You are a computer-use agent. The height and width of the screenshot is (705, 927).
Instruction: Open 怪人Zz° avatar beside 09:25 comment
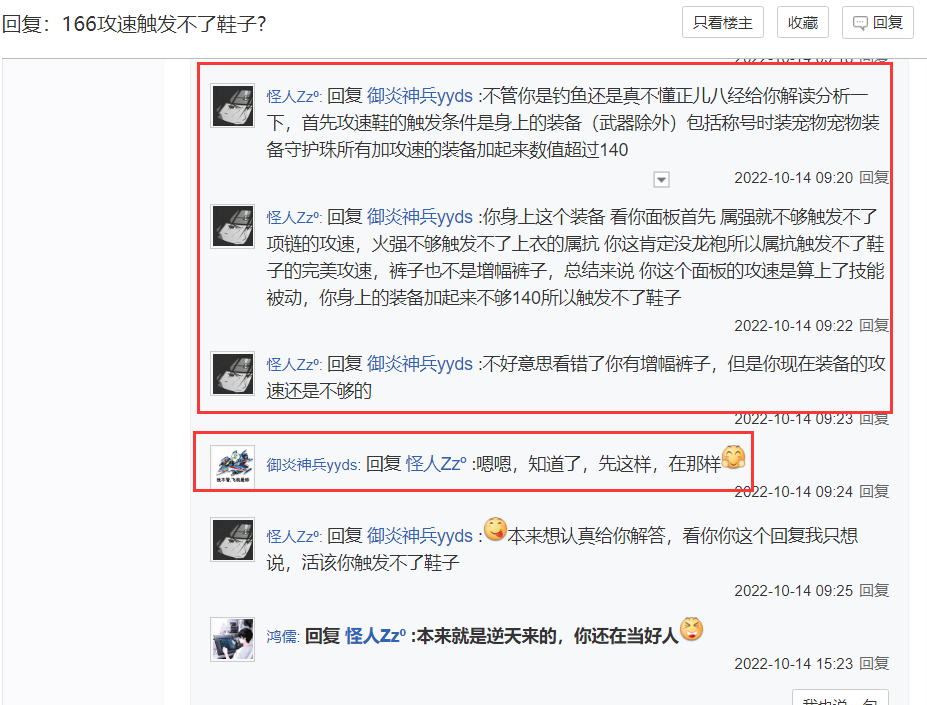233,539
